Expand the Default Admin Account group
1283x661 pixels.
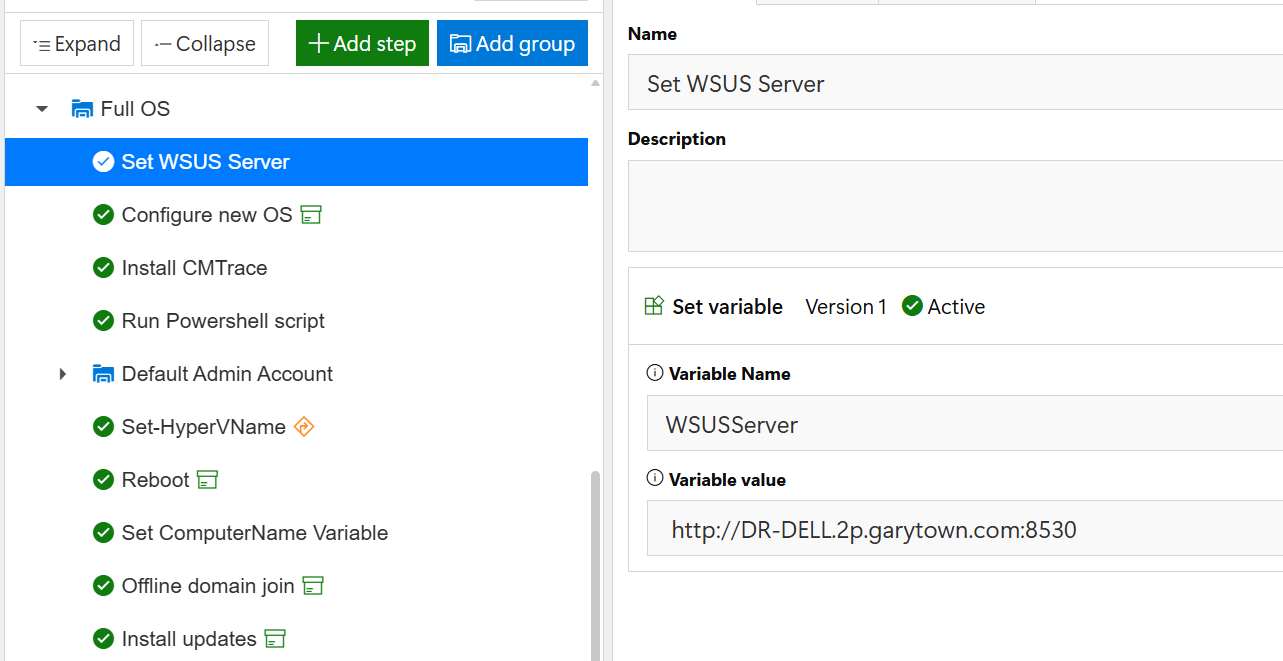point(62,374)
